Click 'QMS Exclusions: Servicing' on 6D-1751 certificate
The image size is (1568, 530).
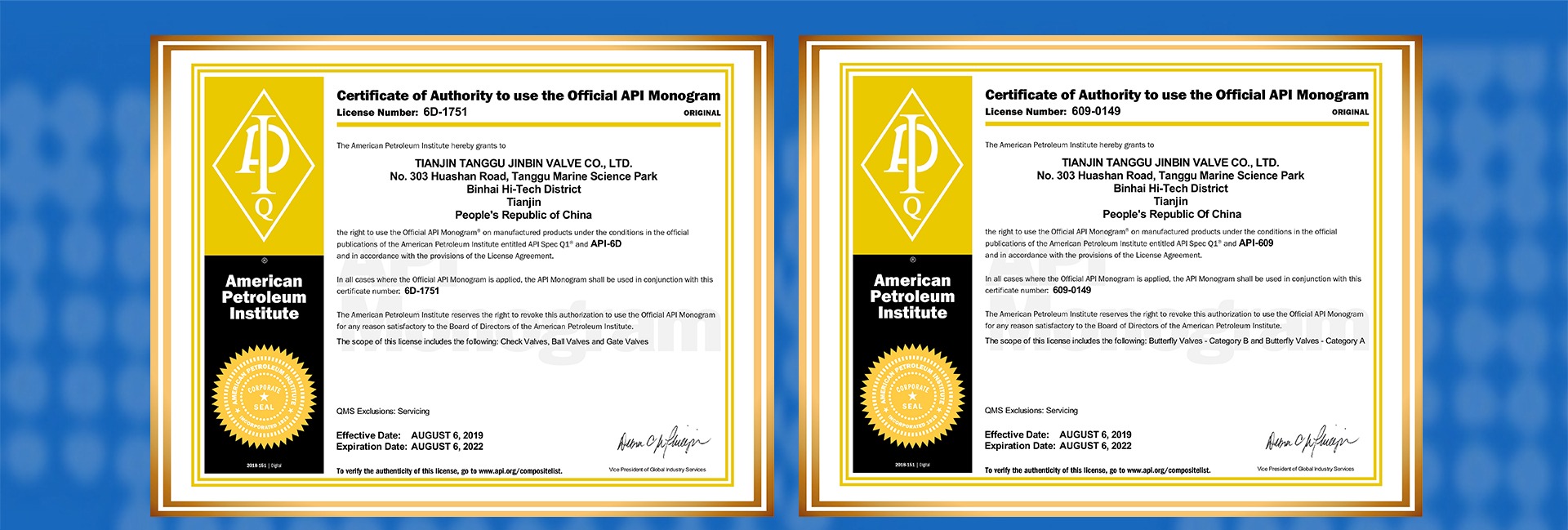pyautogui.click(x=383, y=411)
